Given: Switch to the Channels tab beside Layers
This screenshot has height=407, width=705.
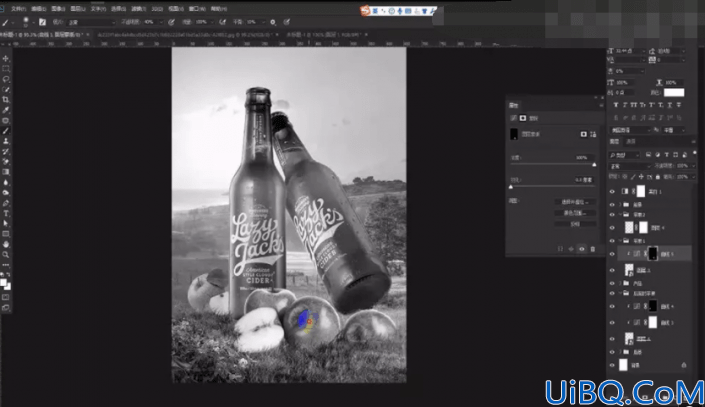Looking at the screenshot, I should (x=631, y=142).
